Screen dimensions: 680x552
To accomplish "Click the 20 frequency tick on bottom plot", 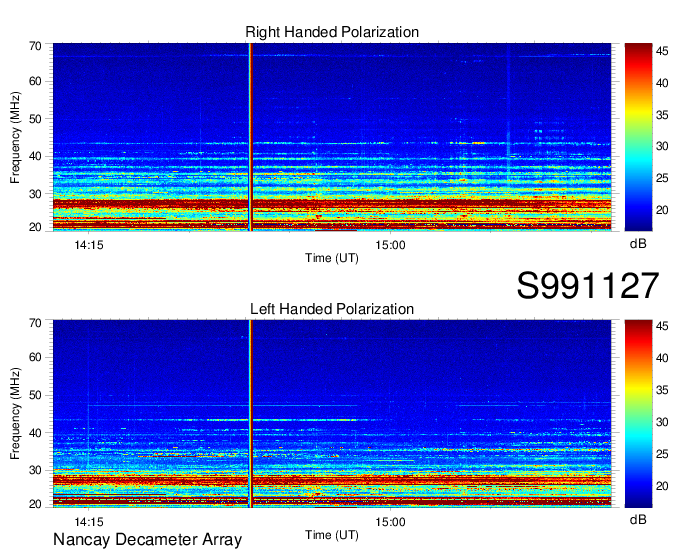I will (35, 504).
